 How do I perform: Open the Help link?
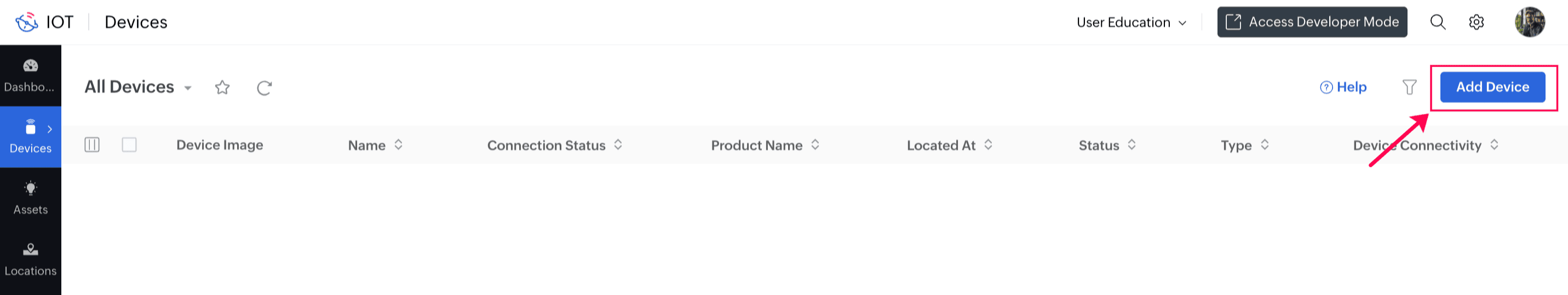[1343, 88]
